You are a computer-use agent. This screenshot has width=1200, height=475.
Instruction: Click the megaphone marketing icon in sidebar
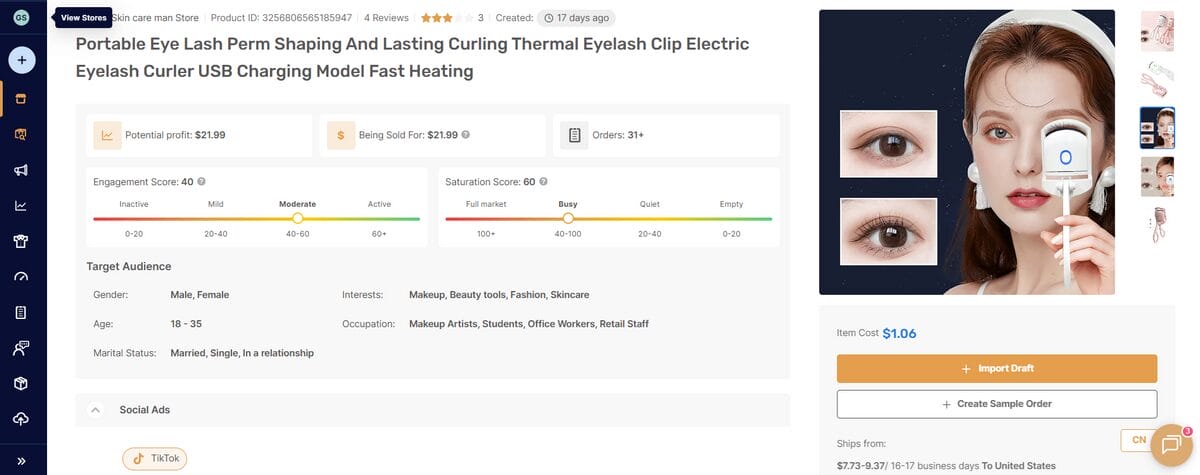(x=21, y=169)
